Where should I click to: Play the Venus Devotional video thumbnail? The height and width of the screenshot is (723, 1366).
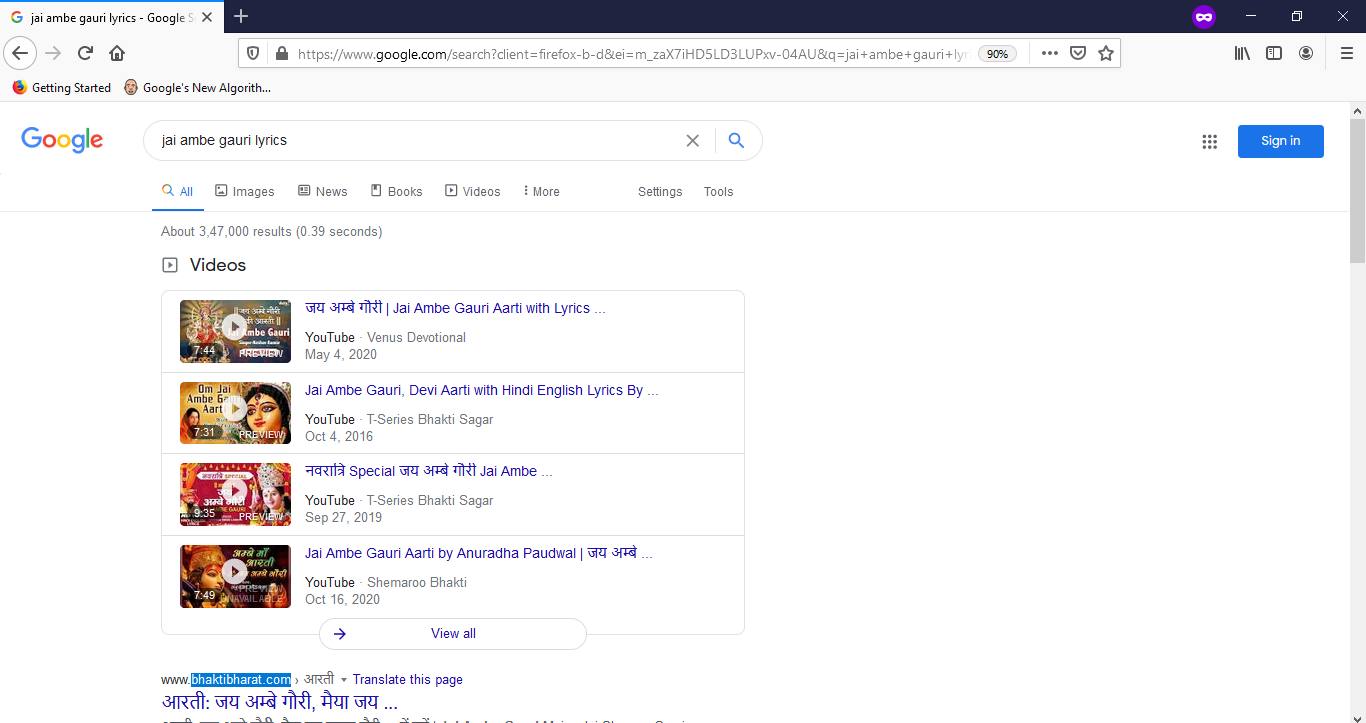coord(235,330)
